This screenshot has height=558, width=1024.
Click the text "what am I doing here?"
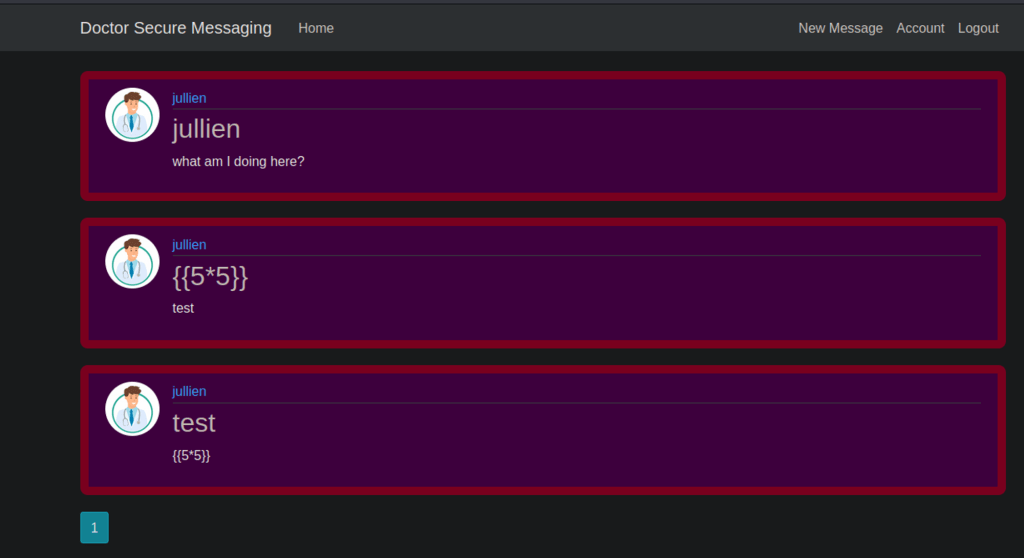[238, 161]
